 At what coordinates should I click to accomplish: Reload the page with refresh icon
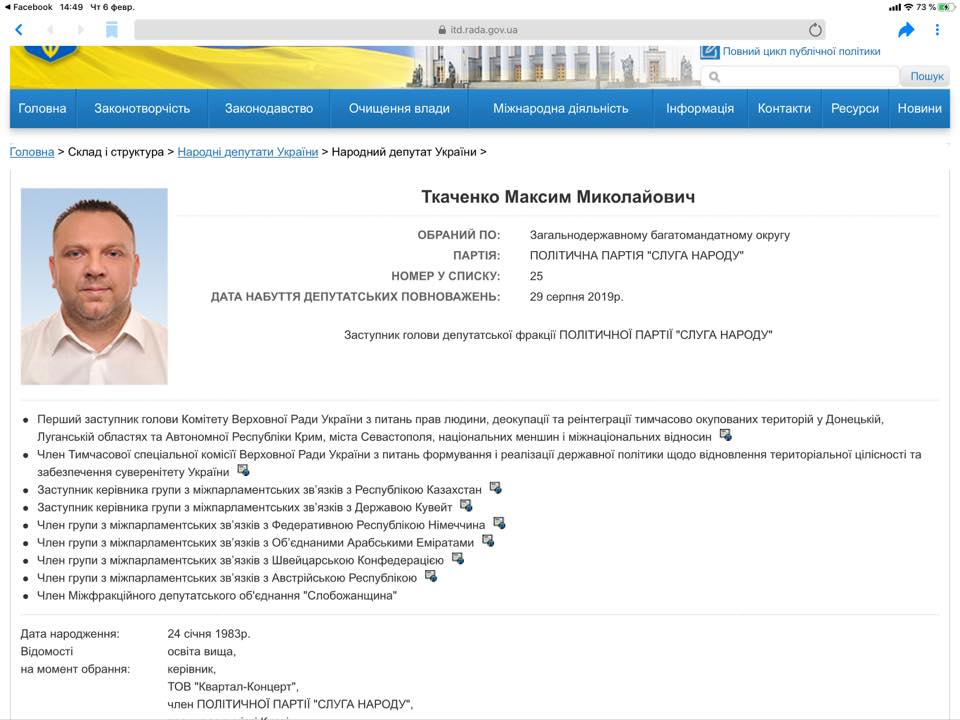[x=815, y=29]
